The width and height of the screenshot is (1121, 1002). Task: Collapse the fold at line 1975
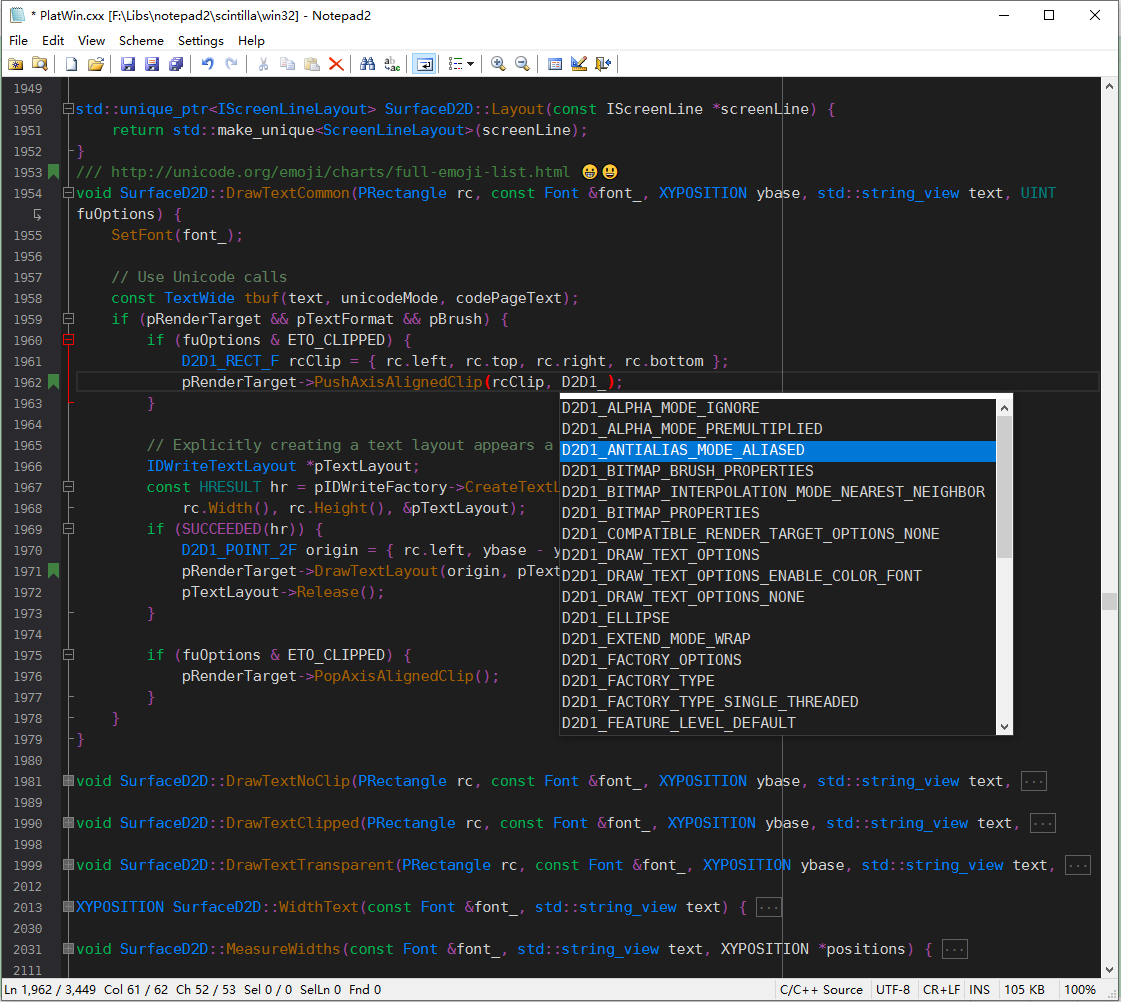pyautogui.click(x=69, y=655)
